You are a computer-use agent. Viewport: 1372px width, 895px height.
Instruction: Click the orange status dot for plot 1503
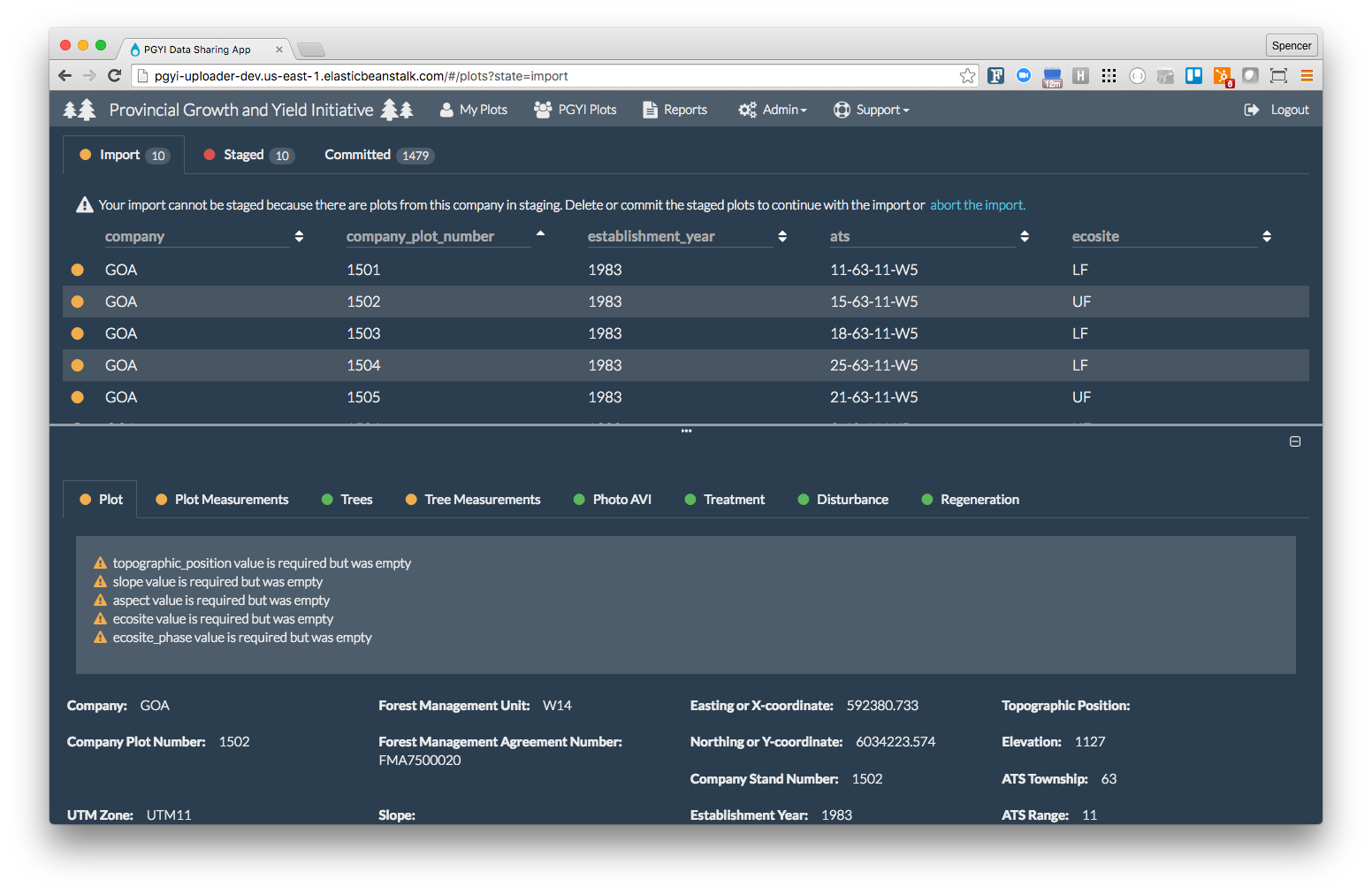[78, 333]
